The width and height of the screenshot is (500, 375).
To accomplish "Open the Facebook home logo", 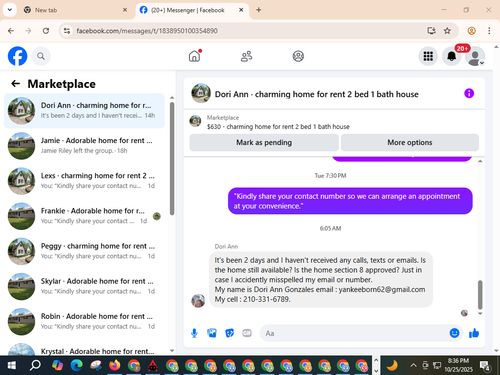I will coord(17,56).
